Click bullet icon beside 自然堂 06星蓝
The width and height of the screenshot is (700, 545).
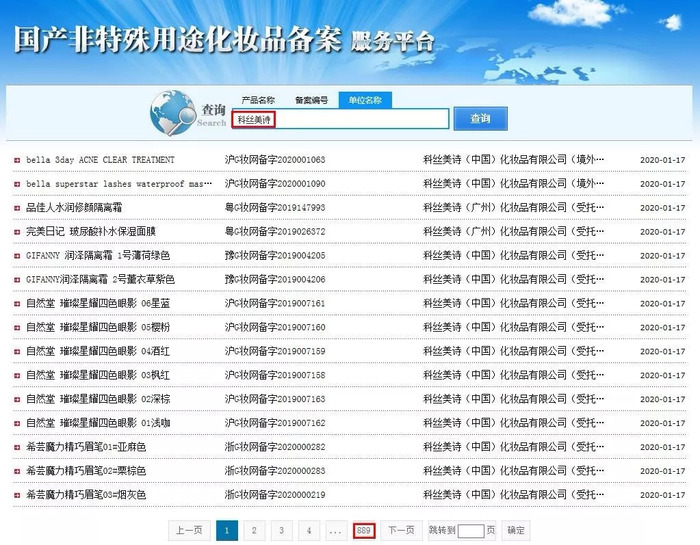17,304
